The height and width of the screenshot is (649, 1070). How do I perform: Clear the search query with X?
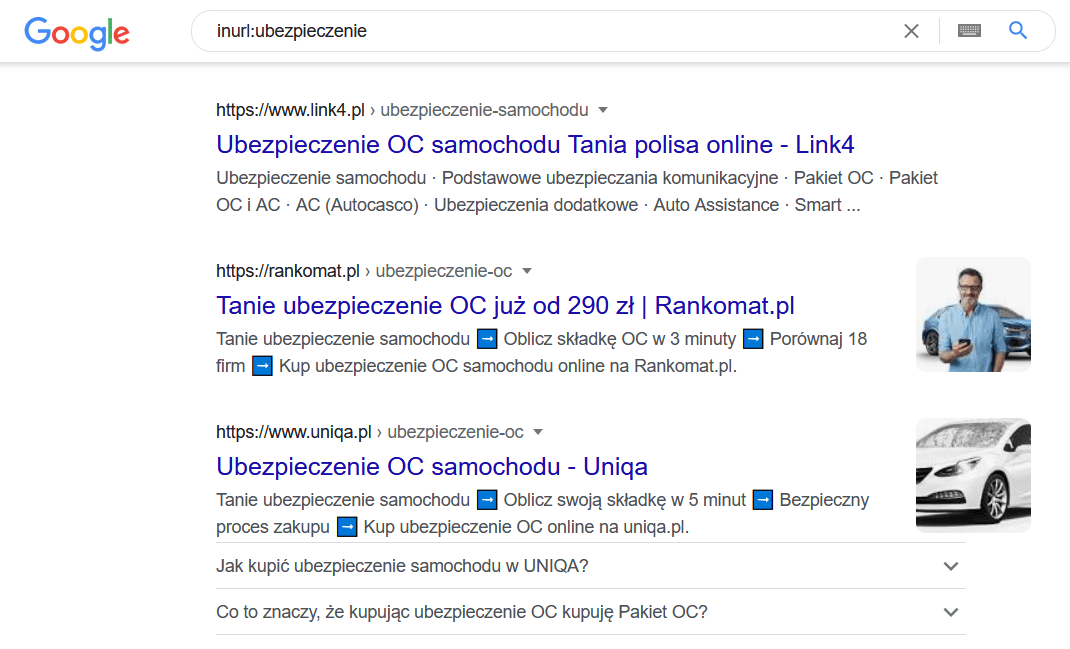(911, 31)
